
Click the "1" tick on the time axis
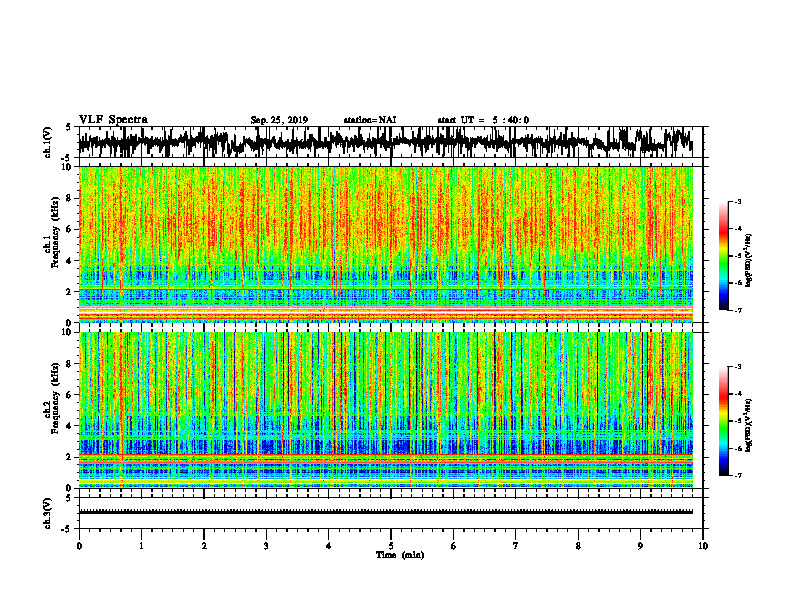(141, 546)
